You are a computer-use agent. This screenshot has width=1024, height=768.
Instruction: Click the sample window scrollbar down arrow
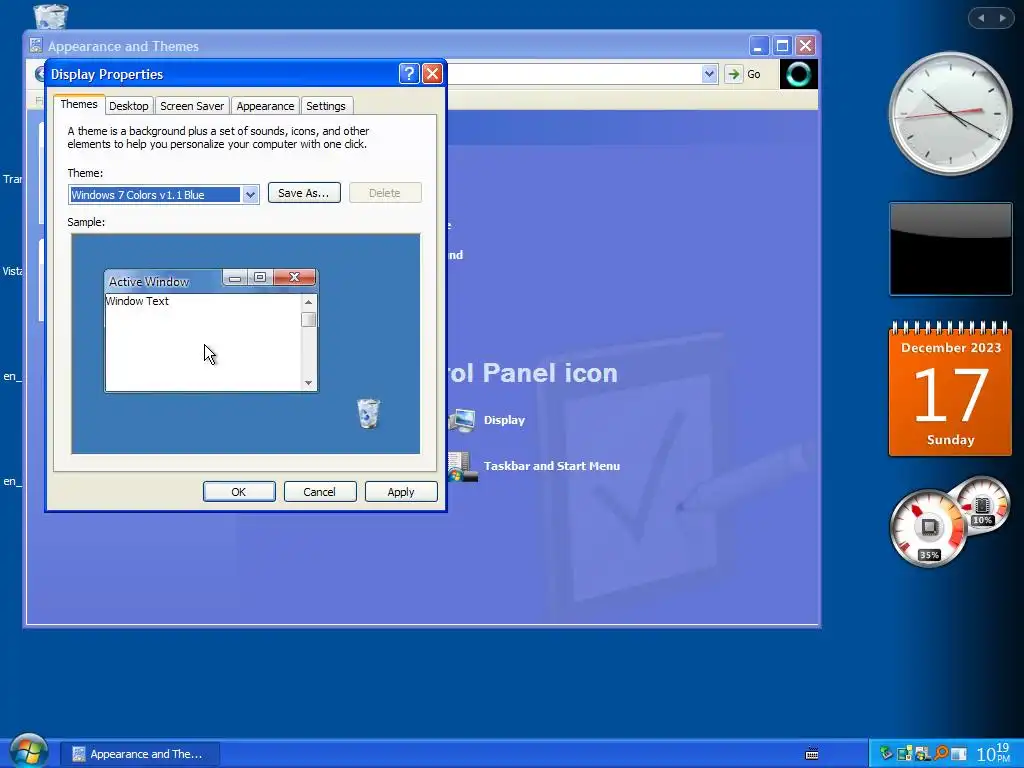click(308, 383)
